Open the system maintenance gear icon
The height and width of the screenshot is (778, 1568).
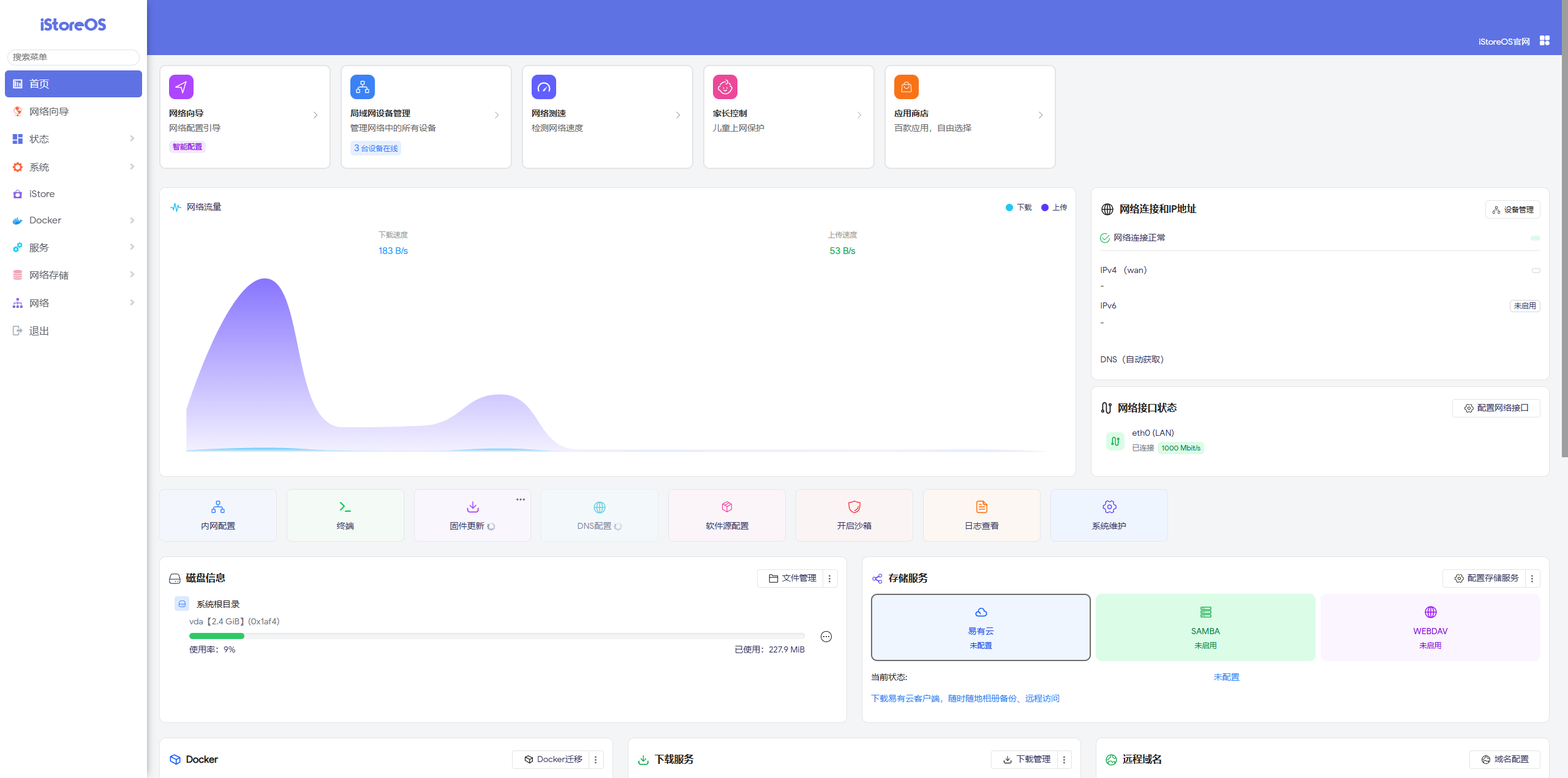pyautogui.click(x=1109, y=507)
